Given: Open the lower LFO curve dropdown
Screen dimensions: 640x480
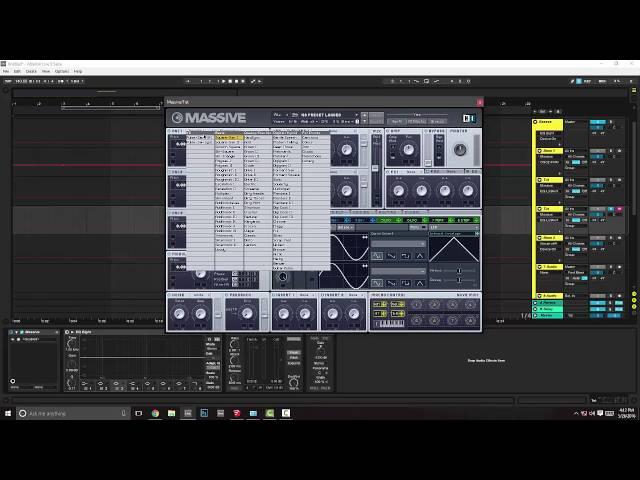Looking at the screenshot, I should point(398,271).
